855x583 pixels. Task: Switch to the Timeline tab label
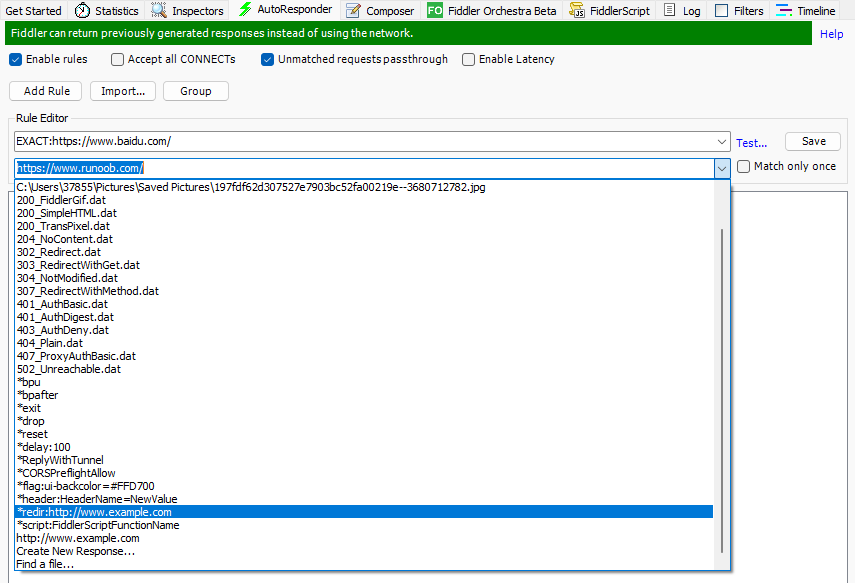click(816, 11)
